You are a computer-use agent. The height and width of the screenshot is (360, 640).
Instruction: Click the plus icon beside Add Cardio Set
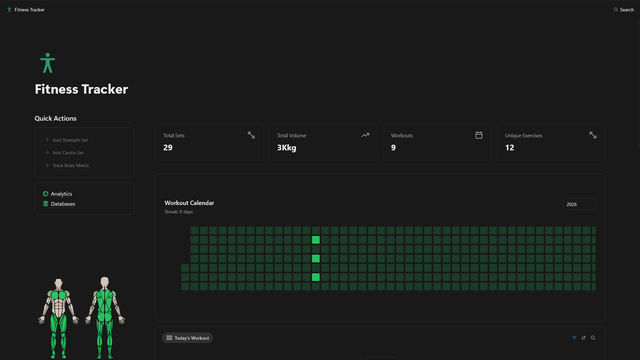pos(47,153)
